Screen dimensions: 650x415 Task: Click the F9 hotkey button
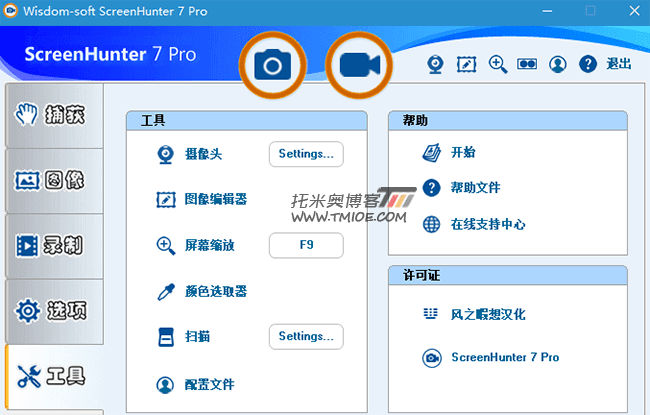[306, 245]
